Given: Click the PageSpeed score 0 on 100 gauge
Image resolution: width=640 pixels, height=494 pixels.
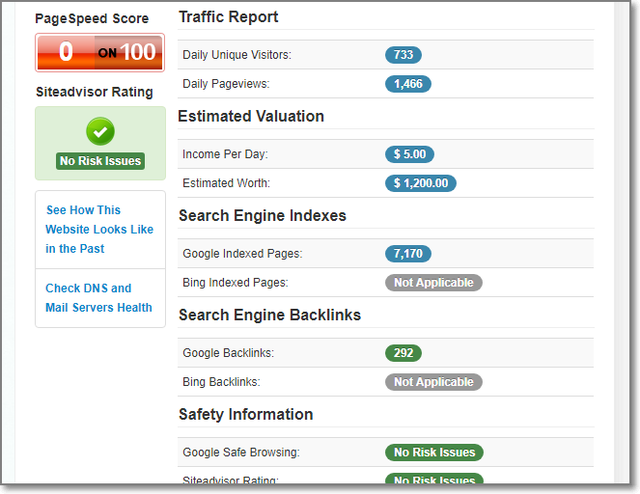Looking at the screenshot, I should click(99, 52).
